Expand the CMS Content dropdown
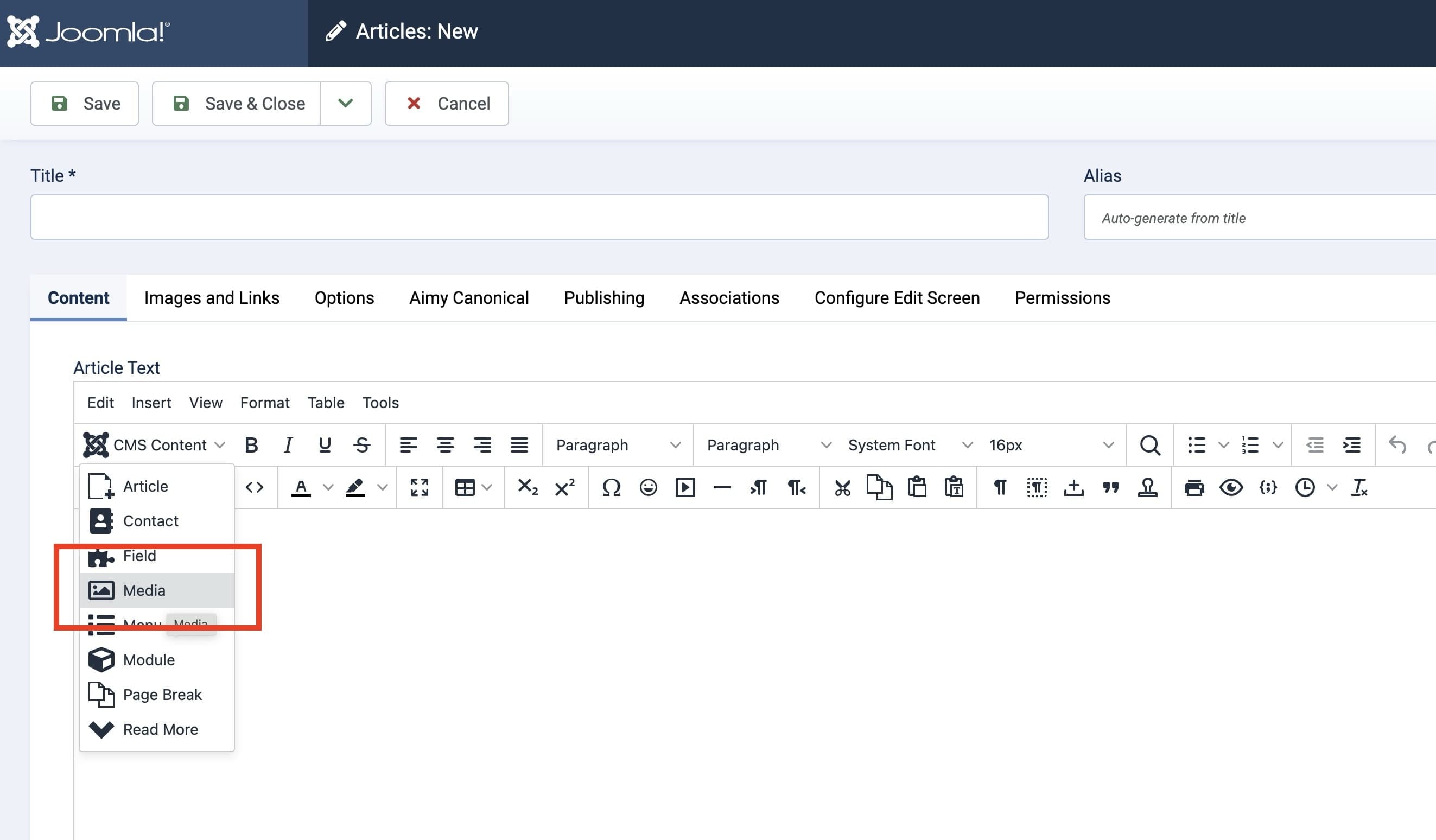The width and height of the screenshot is (1436, 840). (x=155, y=445)
